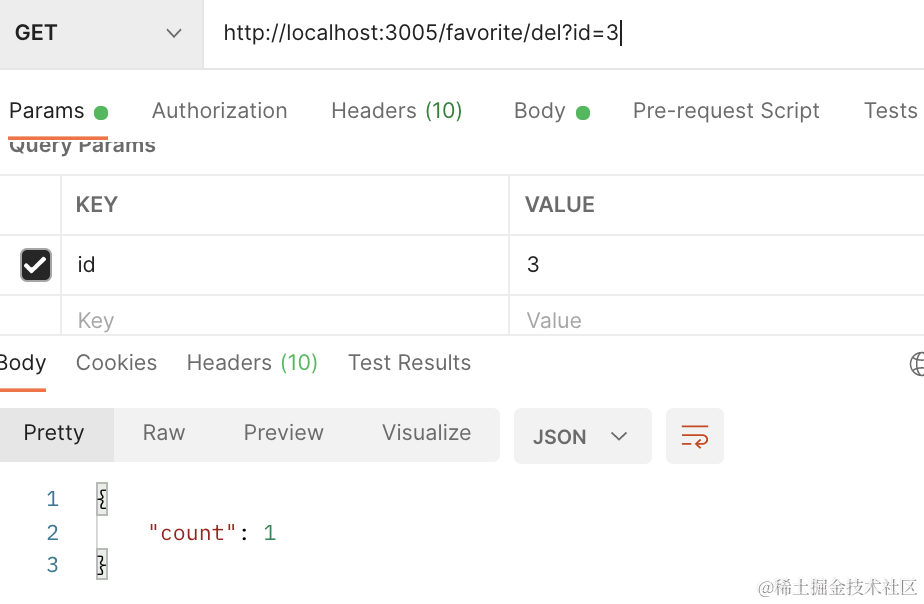Switch to Preview response view
924x604 pixels.
point(283,433)
